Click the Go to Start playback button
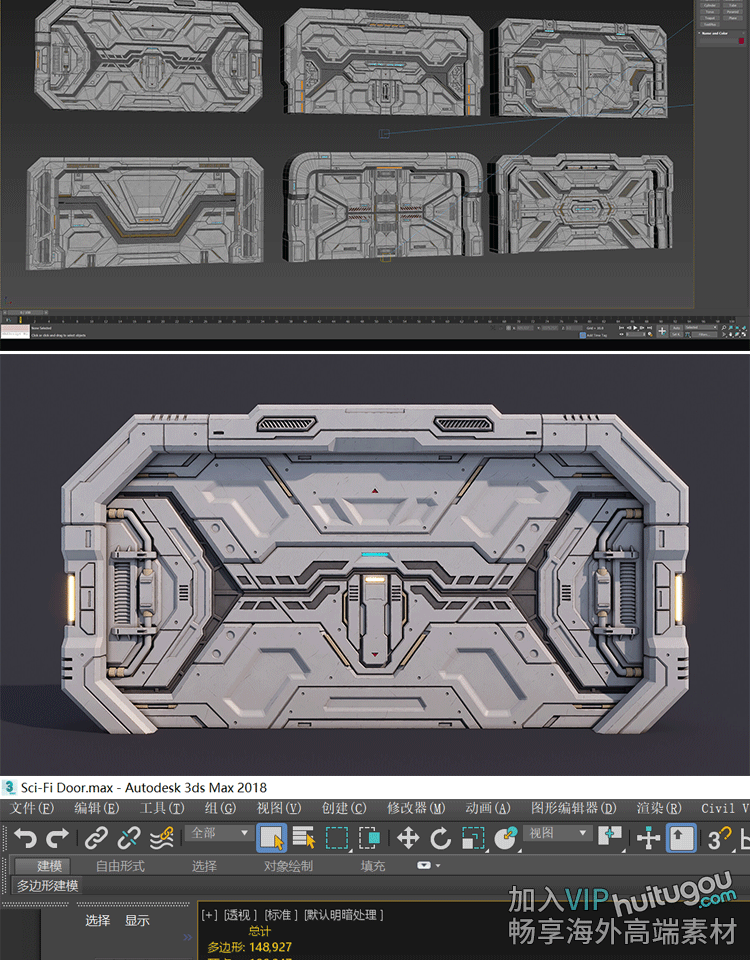 (x=621, y=328)
